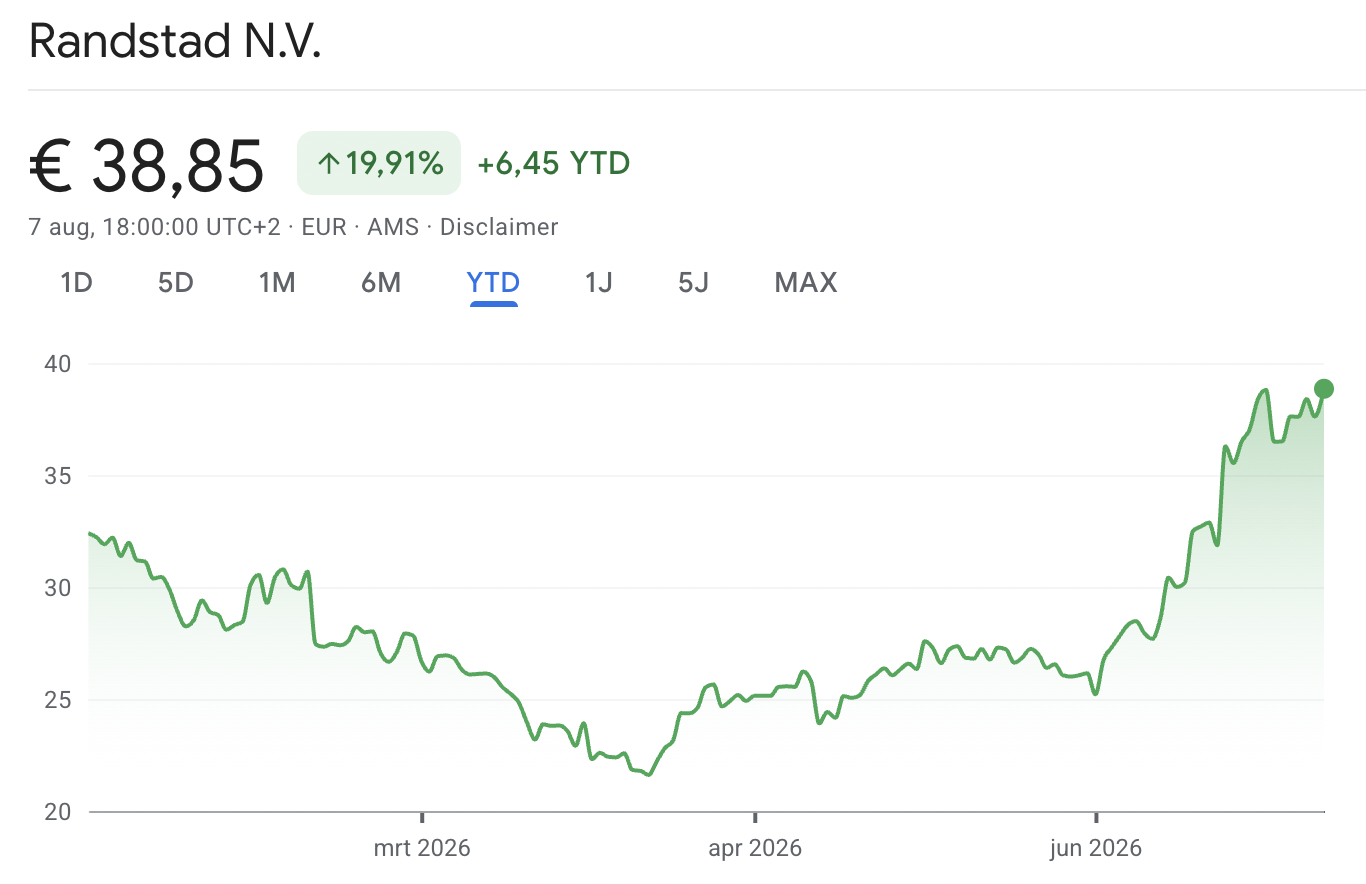Click the AMS exchange label
The image size is (1366, 884).
[x=391, y=227]
